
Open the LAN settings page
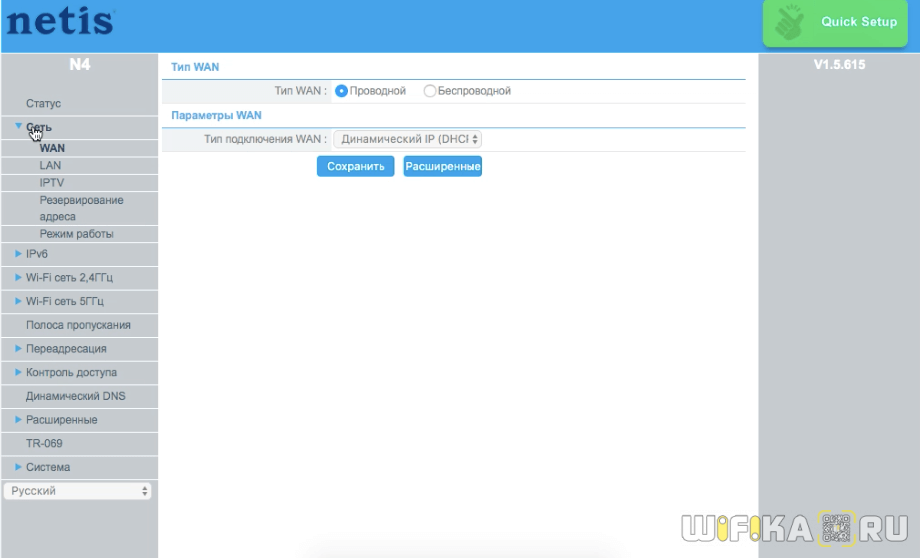(x=50, y=165)
